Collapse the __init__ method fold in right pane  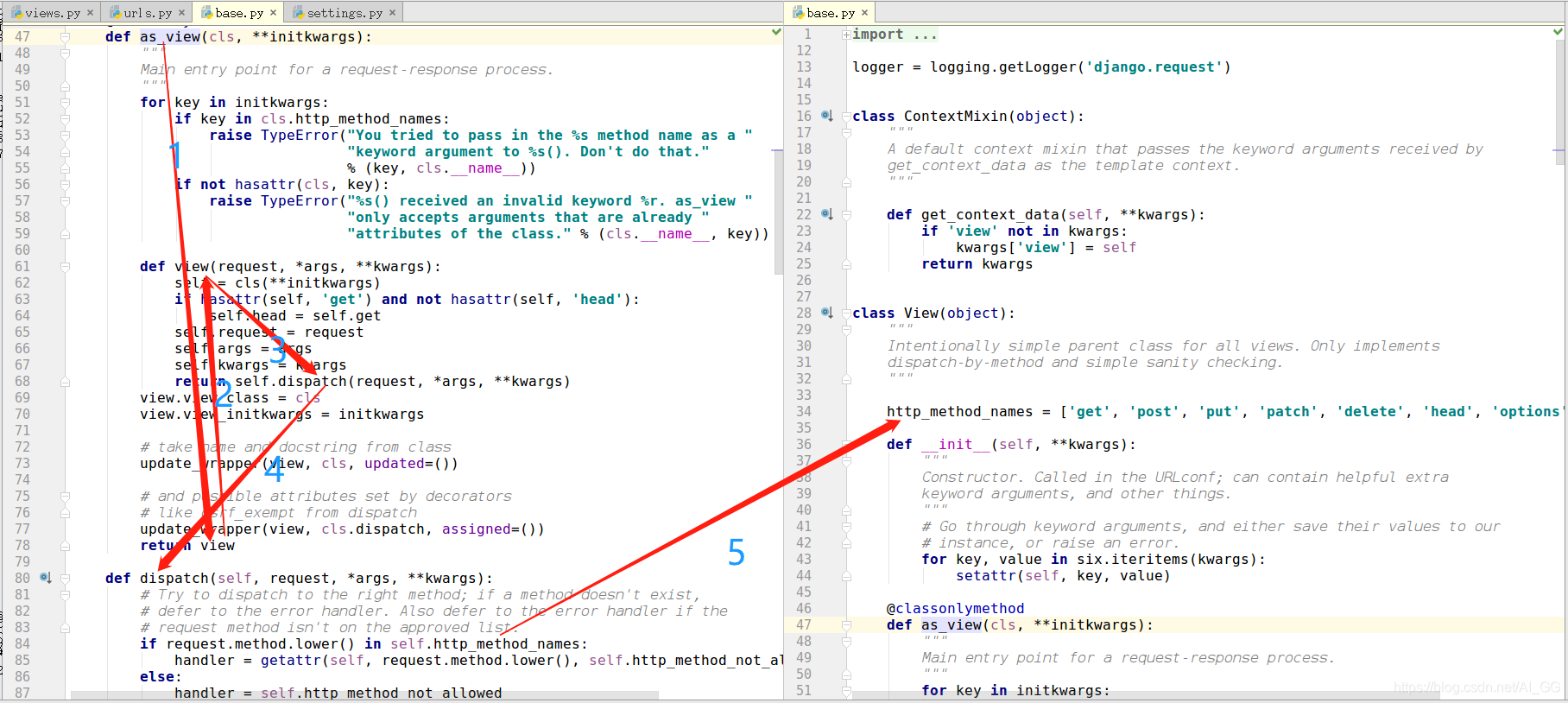click(x=846, y=444)
